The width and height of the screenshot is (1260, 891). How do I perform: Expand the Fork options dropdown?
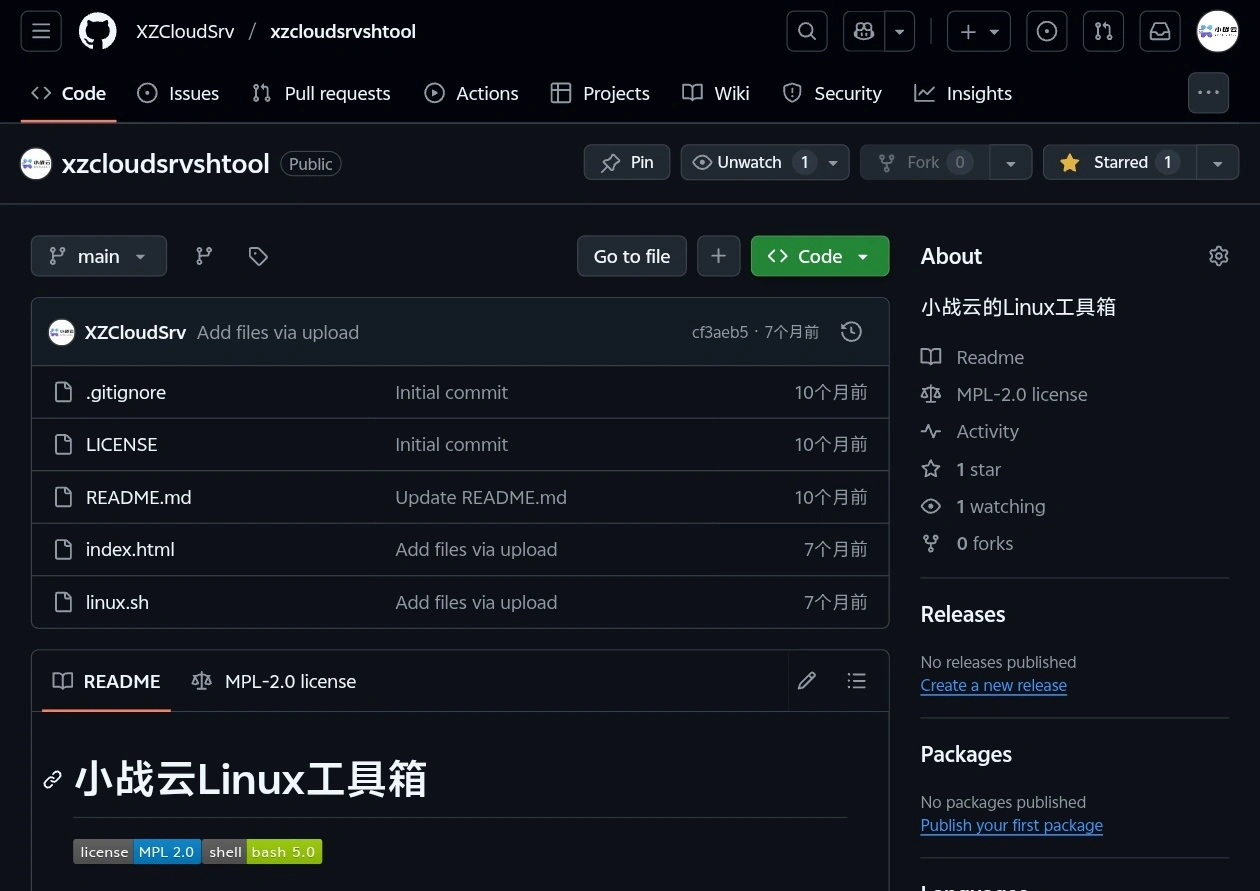[x=1010, y=162]
